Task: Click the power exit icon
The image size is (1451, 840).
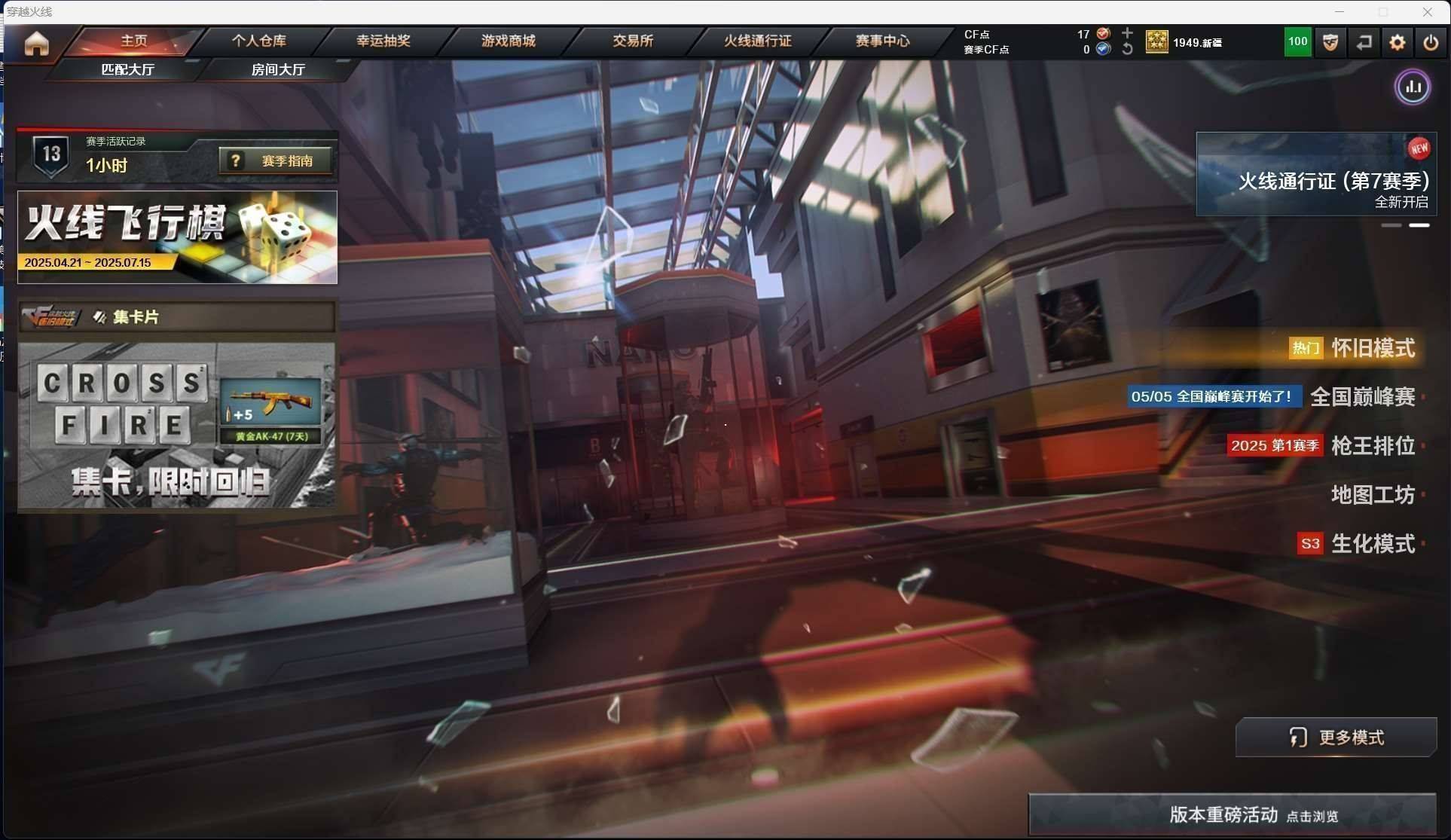Action: click(x=1430, y=42)
